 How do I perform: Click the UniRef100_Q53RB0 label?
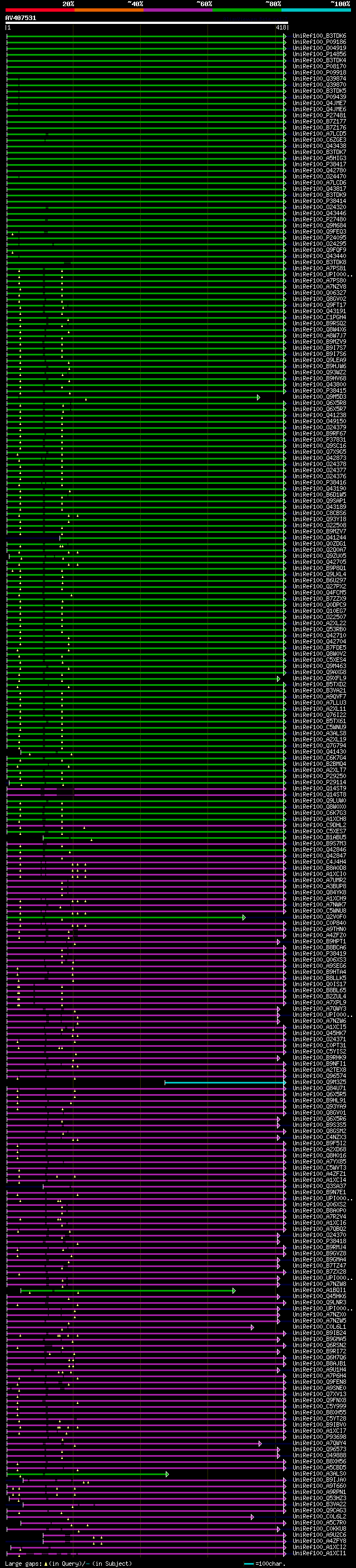point(319,630)
